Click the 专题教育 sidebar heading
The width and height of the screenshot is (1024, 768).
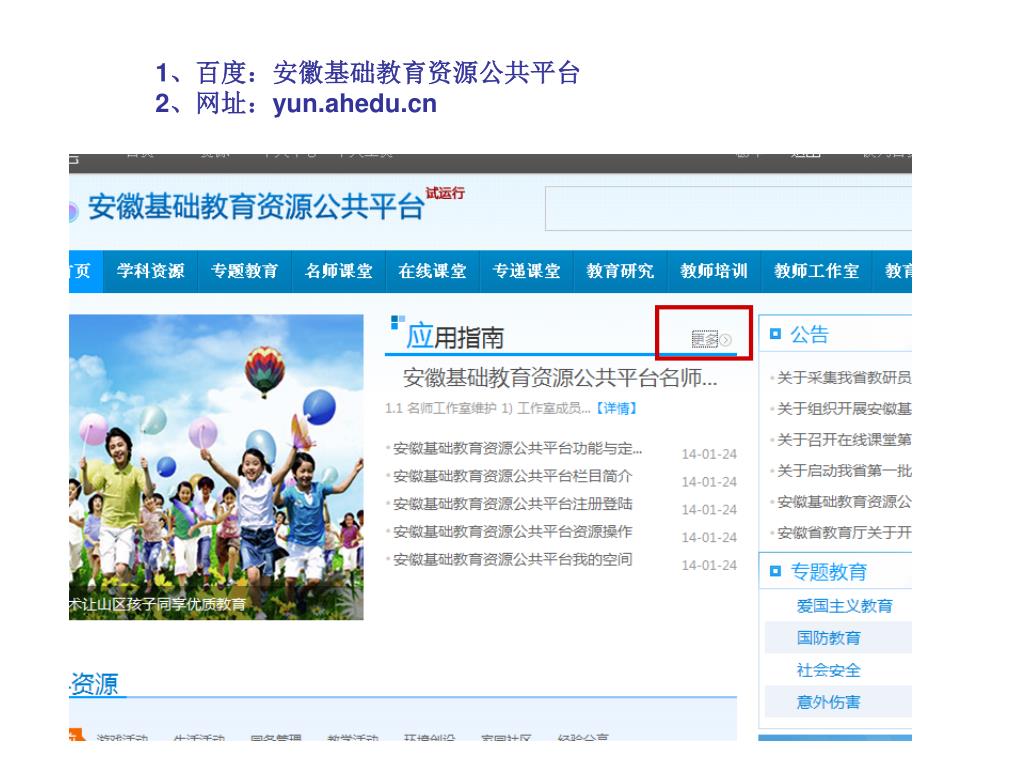[829, 572]
